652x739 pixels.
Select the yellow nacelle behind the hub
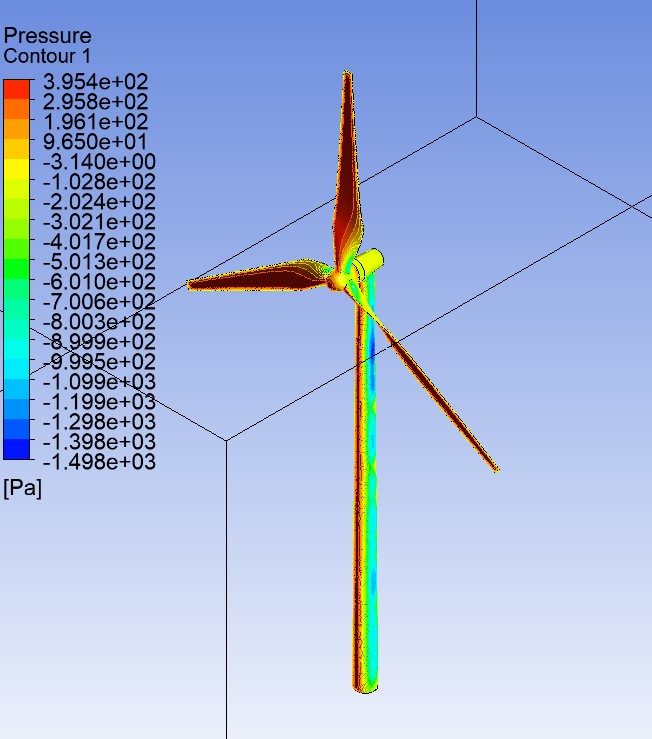369,264
